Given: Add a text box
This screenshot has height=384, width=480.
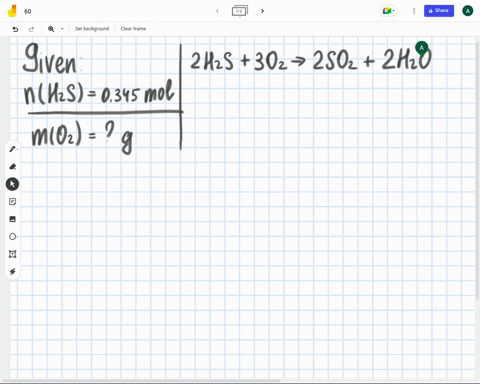Looking at the screenshot, I should tap(12, 254).
